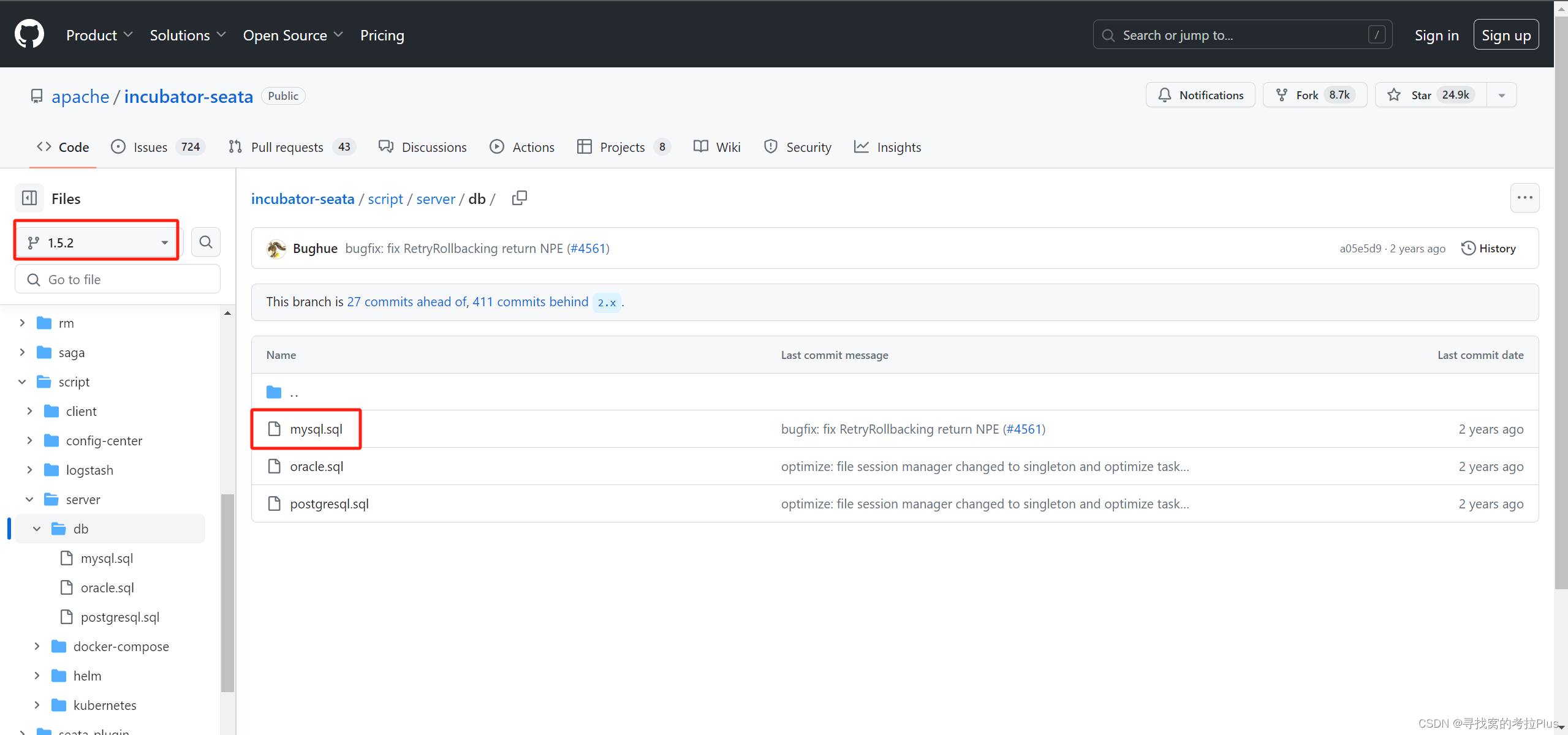Switch to the Actions tab
1568x735 pixels.
pos(522,147)
